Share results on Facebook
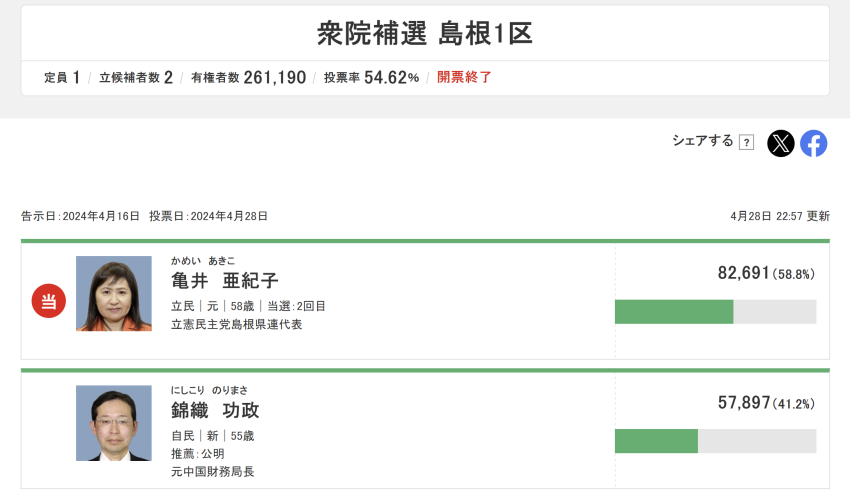This screenshot has width=850, height=491. point(814,144)
